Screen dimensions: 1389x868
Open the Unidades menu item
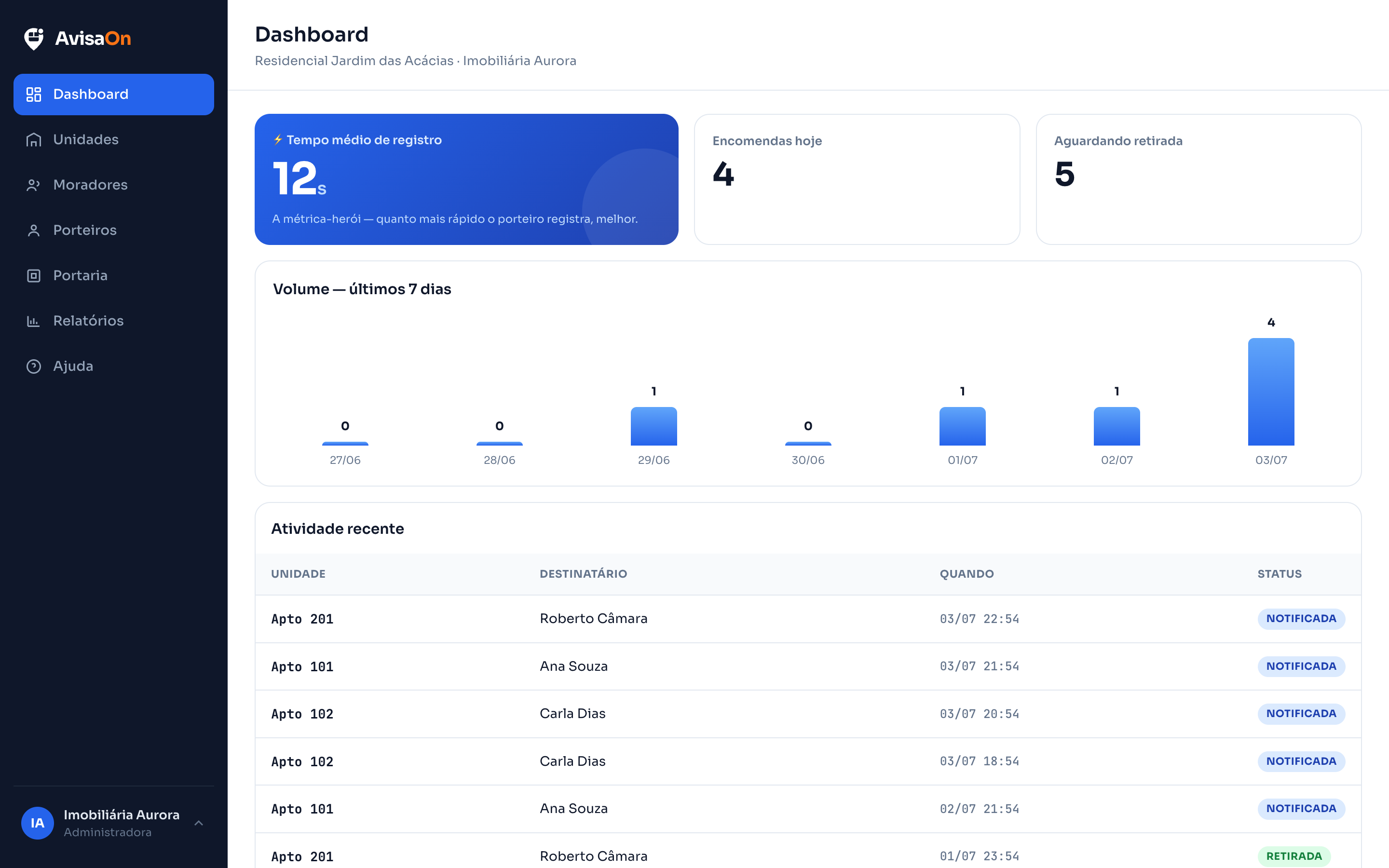[x=114, y=139]
